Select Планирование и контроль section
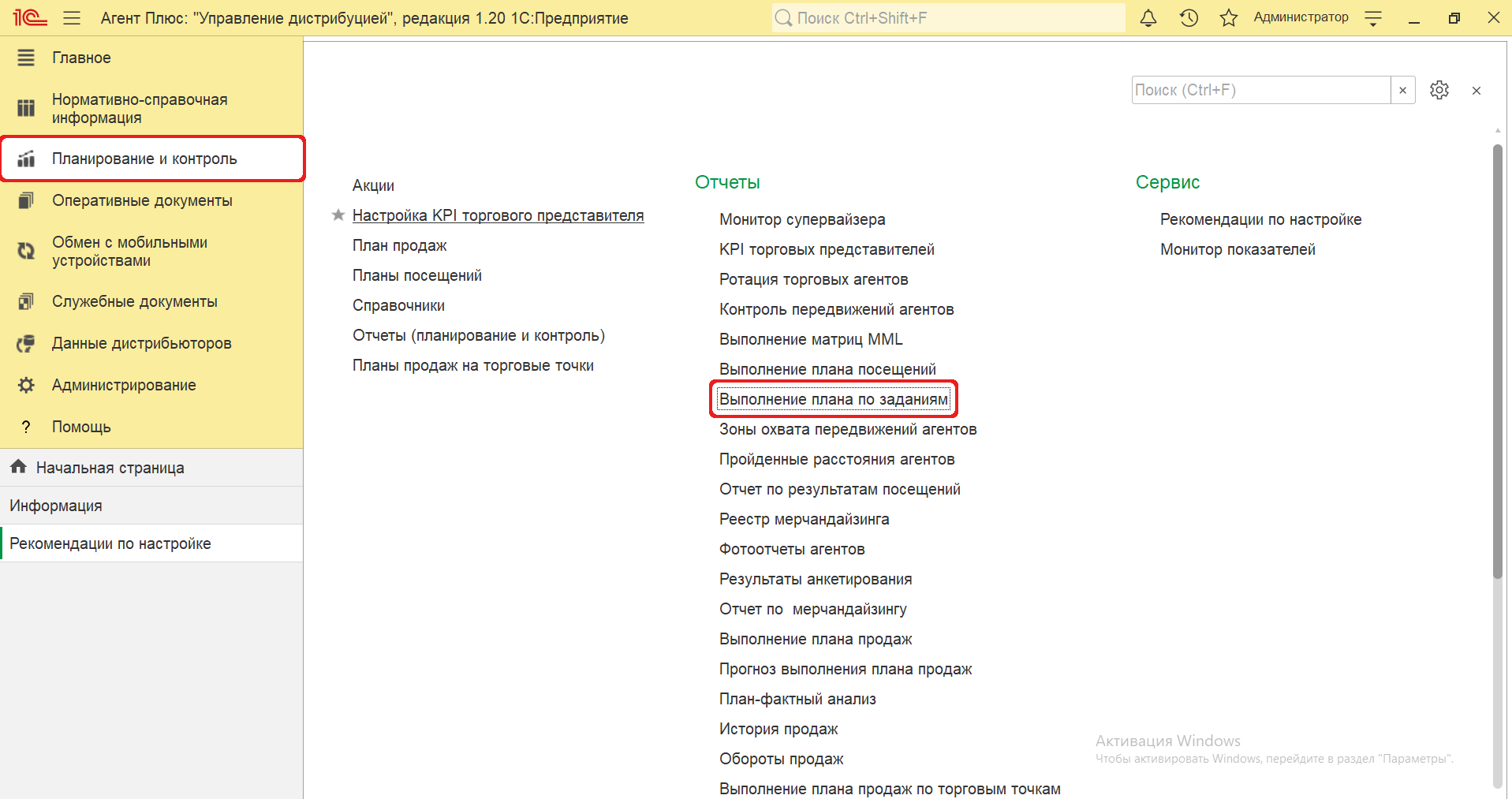1512x799 pixels. (151, 159)
